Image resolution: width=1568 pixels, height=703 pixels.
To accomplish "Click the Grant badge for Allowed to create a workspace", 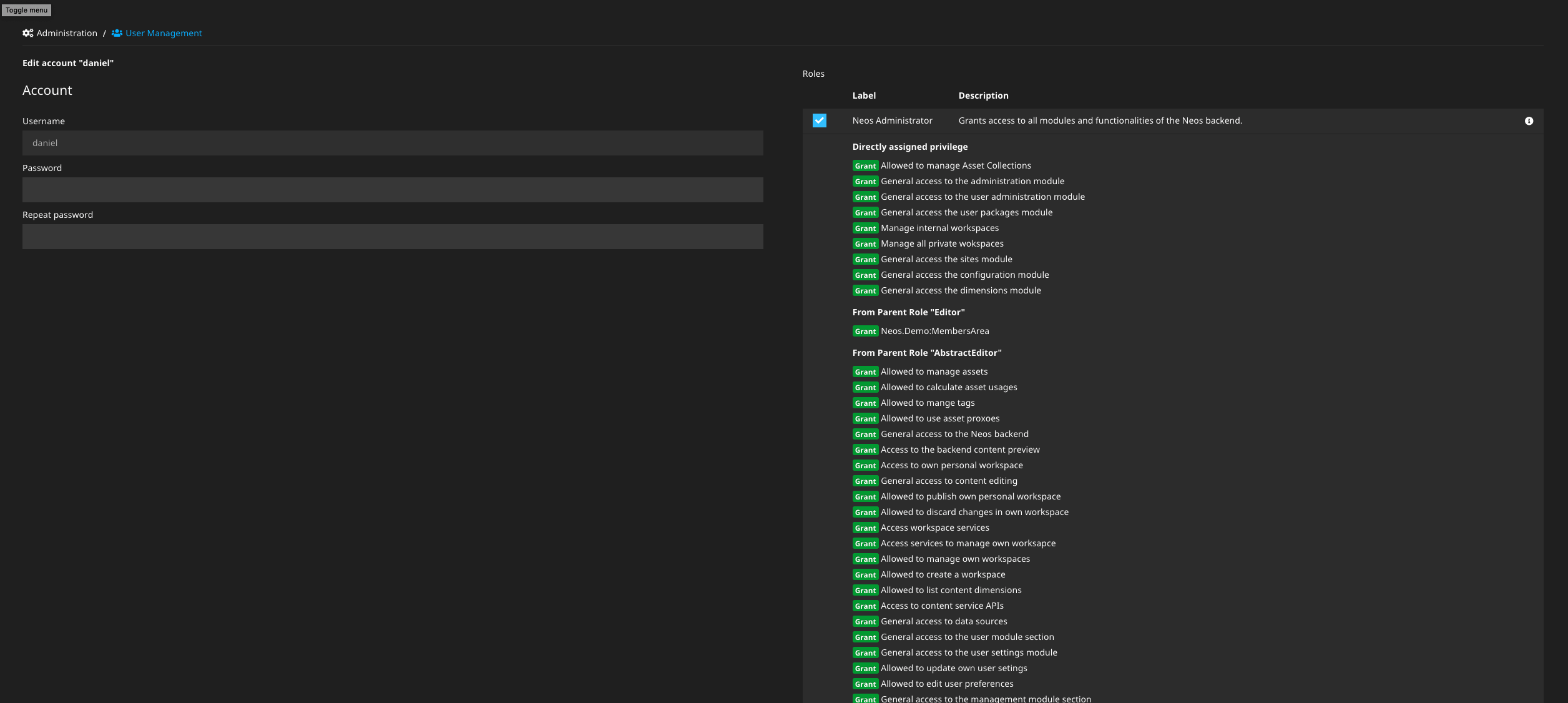I will click(865, 574).
